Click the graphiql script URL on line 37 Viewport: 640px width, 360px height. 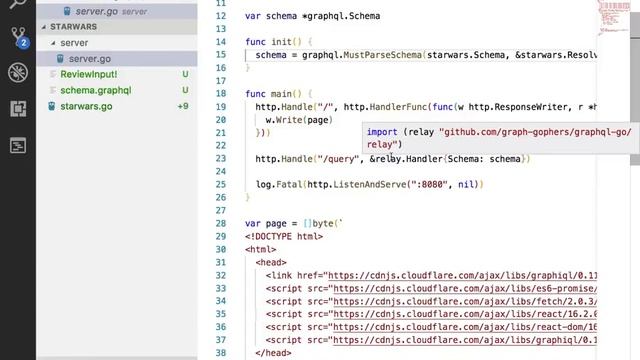tap(465, 340)
